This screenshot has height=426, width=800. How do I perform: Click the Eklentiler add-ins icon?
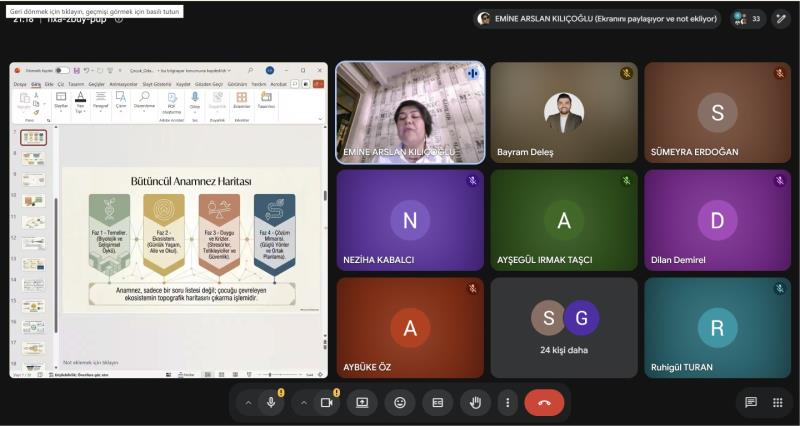point(242,101)
